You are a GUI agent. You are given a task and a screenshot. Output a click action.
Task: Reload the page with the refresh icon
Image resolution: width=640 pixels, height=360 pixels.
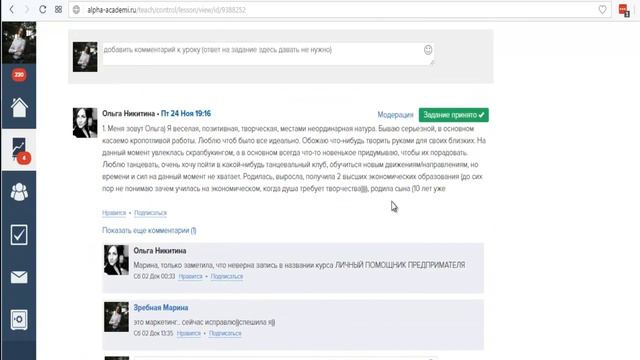(x=42, y=9)
